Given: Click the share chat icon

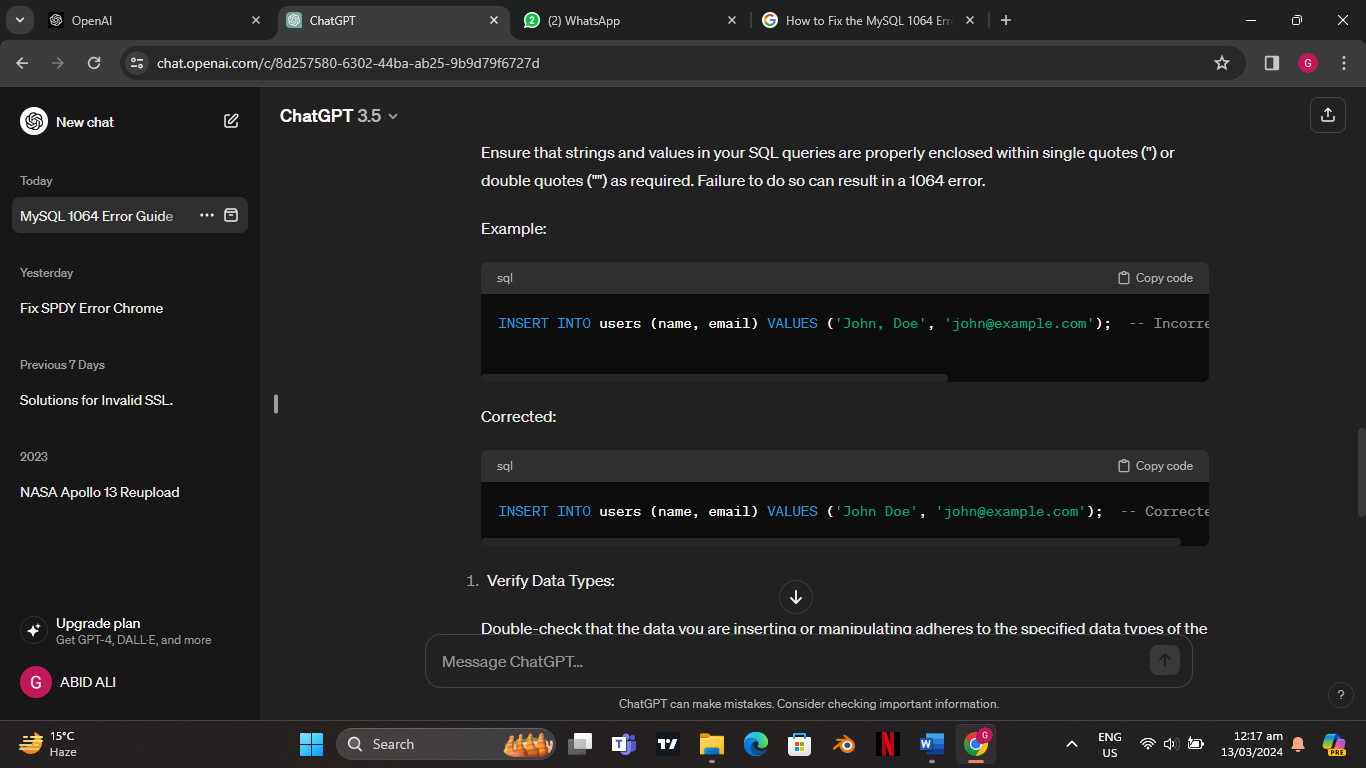Looking at the screenshot, I should [1328, 115].
